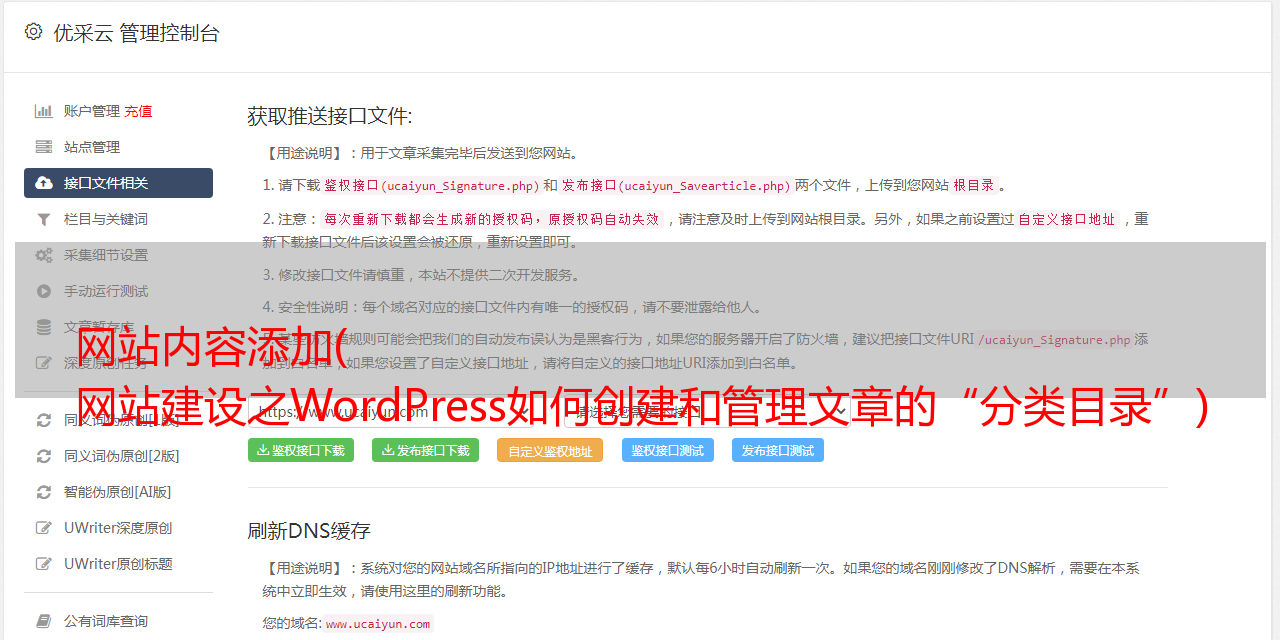Select the 接口文件相关 cloud upload icon
This screenshot has width=1280, height=640.
(44, 183)
